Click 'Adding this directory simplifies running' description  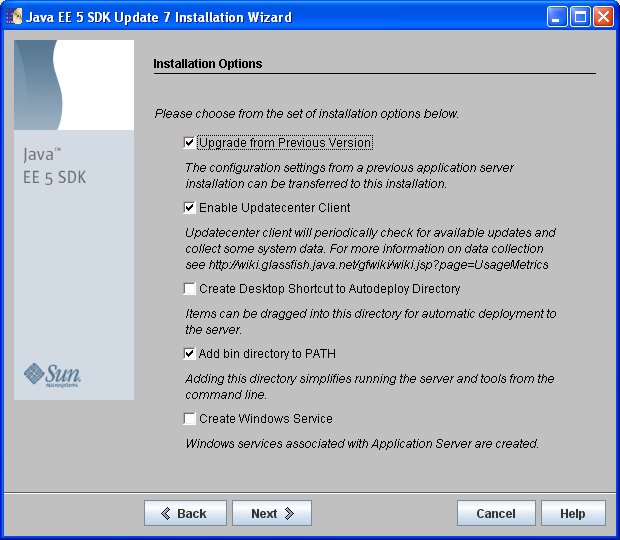[370, 387]
